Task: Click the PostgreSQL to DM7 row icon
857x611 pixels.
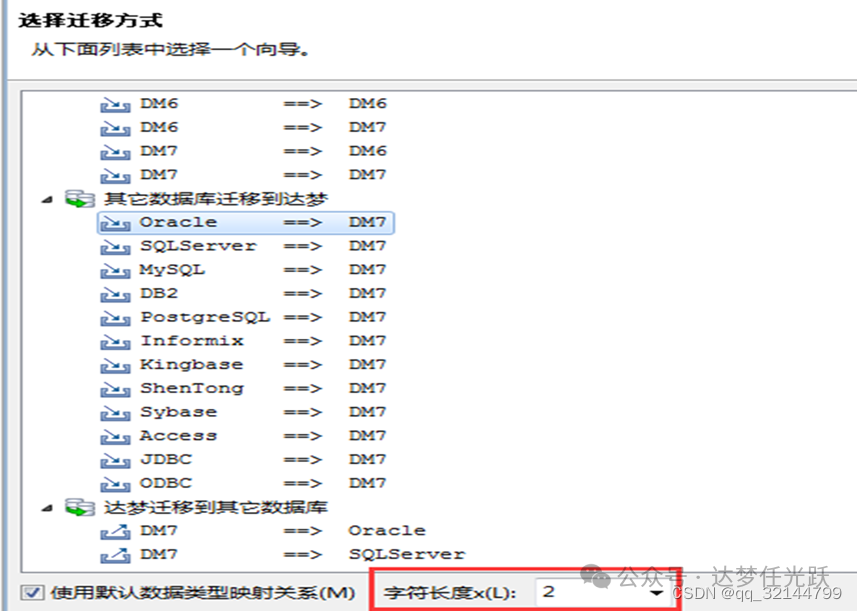Action: click(115, 318)
